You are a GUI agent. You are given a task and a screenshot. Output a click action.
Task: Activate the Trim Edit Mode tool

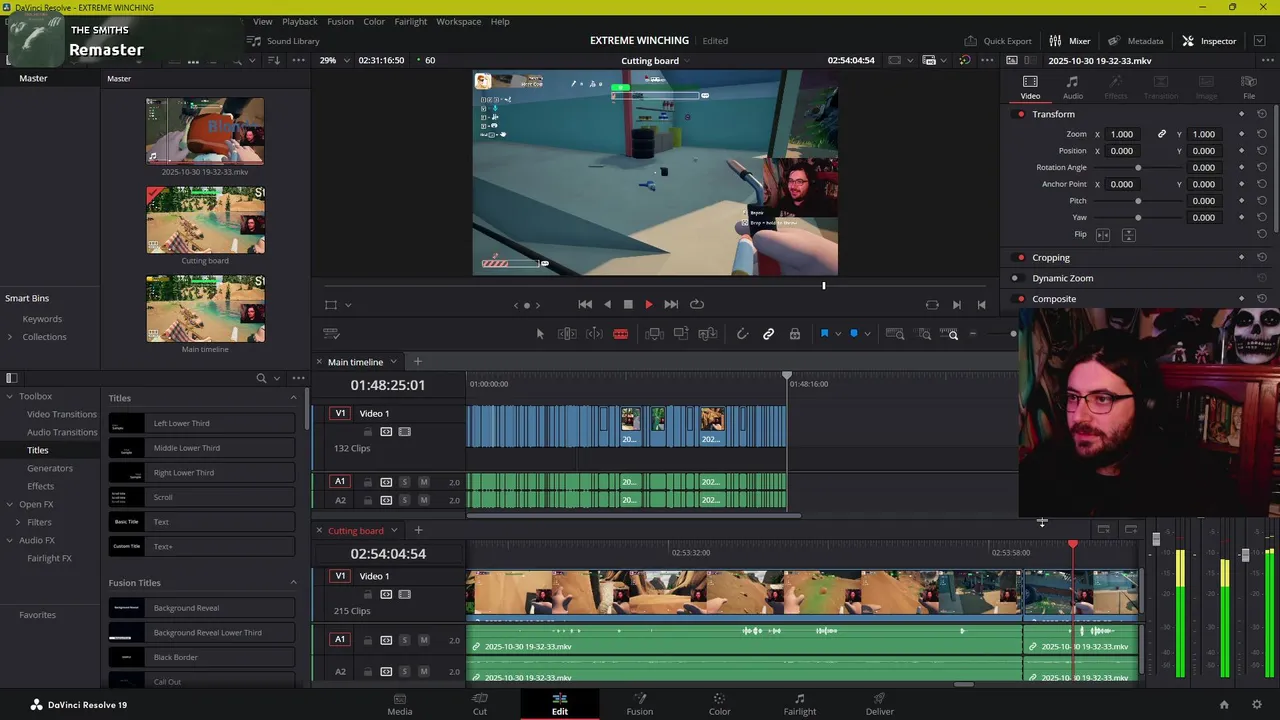coord(567,334)
